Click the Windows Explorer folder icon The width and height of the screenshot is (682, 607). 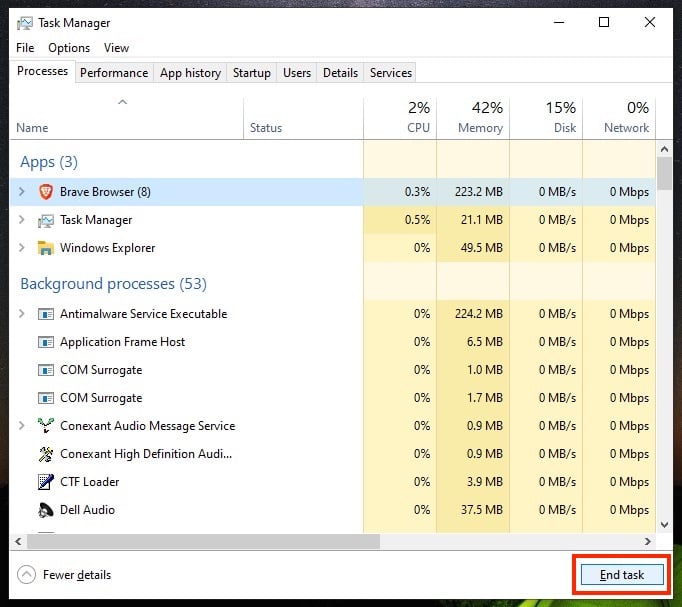tap(46, 248)
